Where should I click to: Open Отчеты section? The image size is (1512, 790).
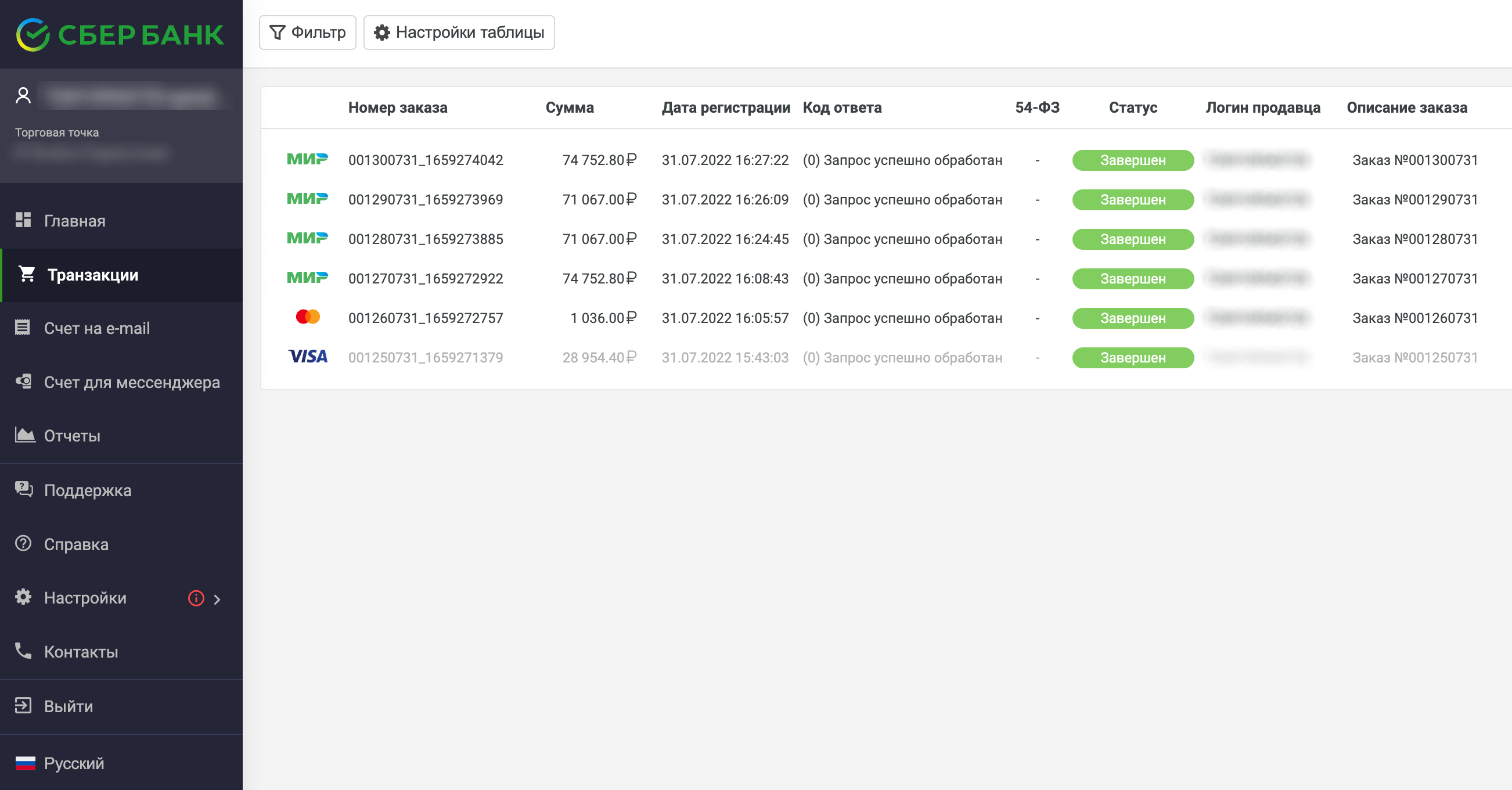121,436
